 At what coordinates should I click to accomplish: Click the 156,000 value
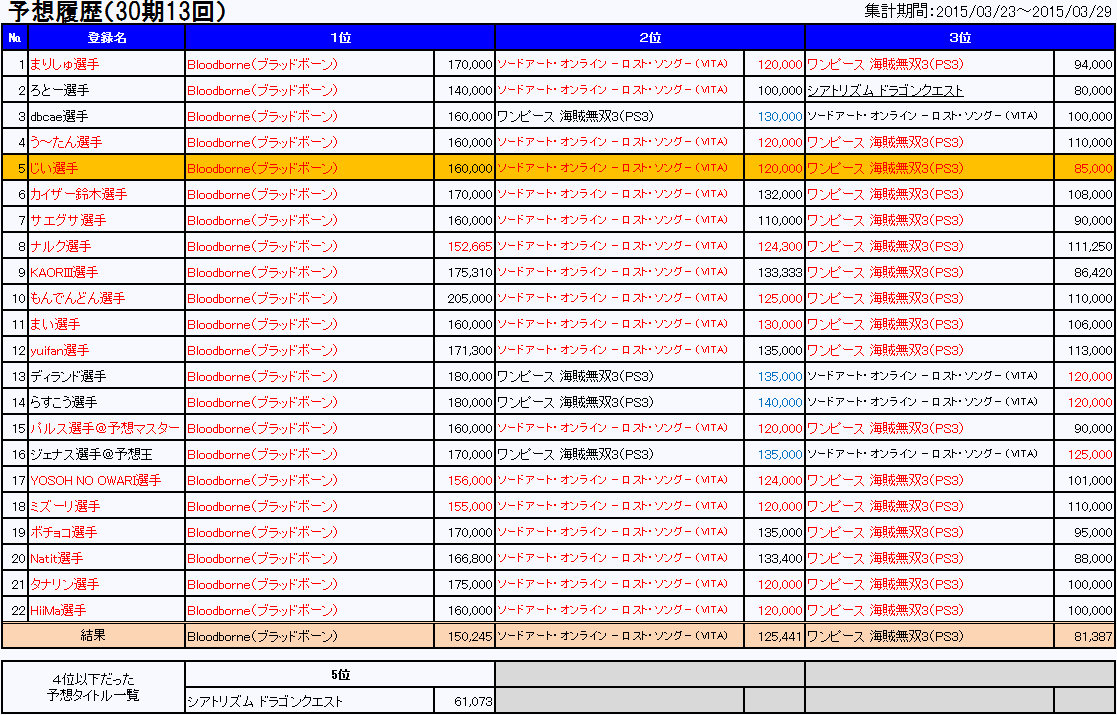point(470,481)
